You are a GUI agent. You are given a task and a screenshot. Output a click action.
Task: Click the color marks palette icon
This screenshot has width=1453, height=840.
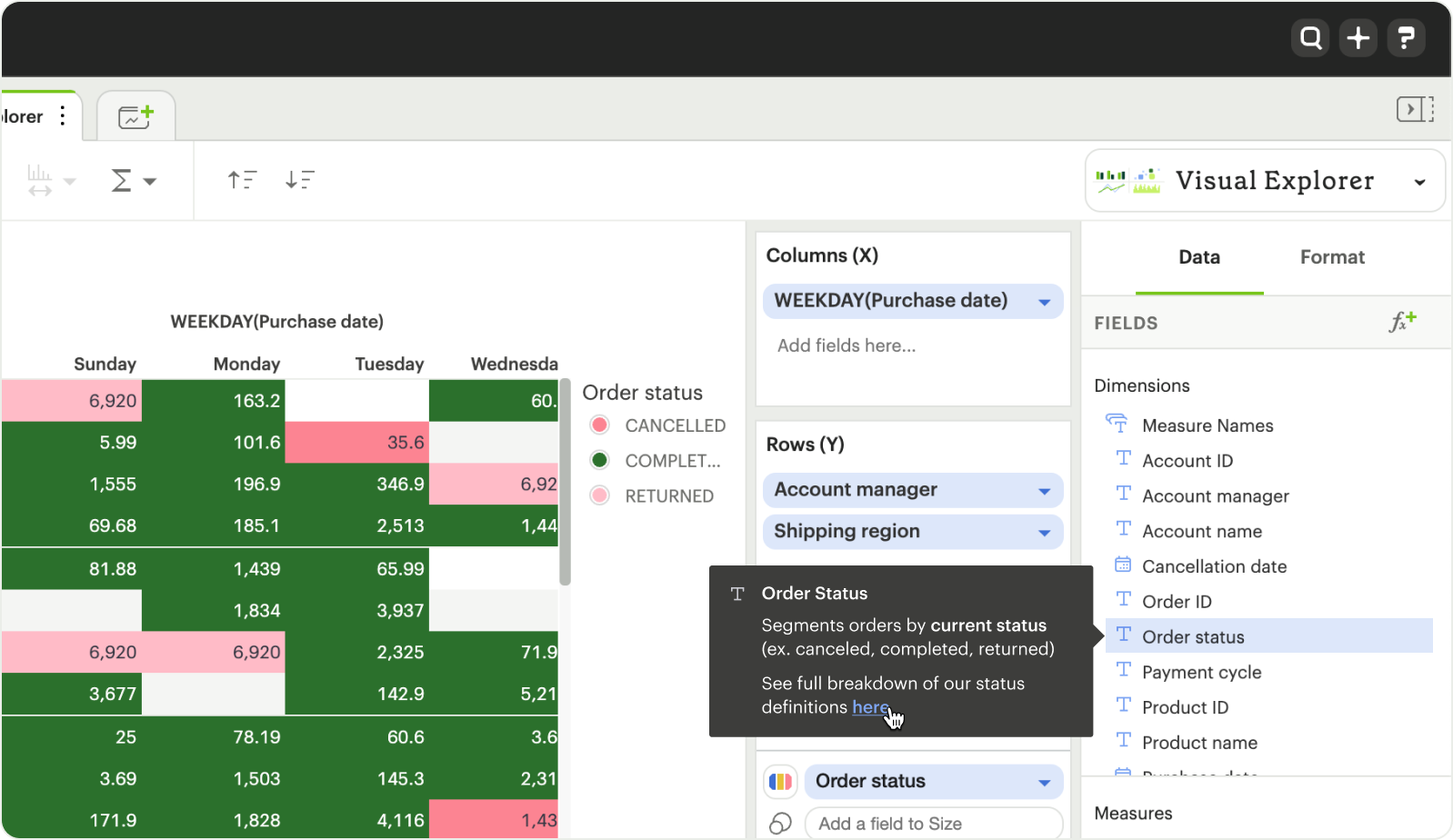[780, 781]
